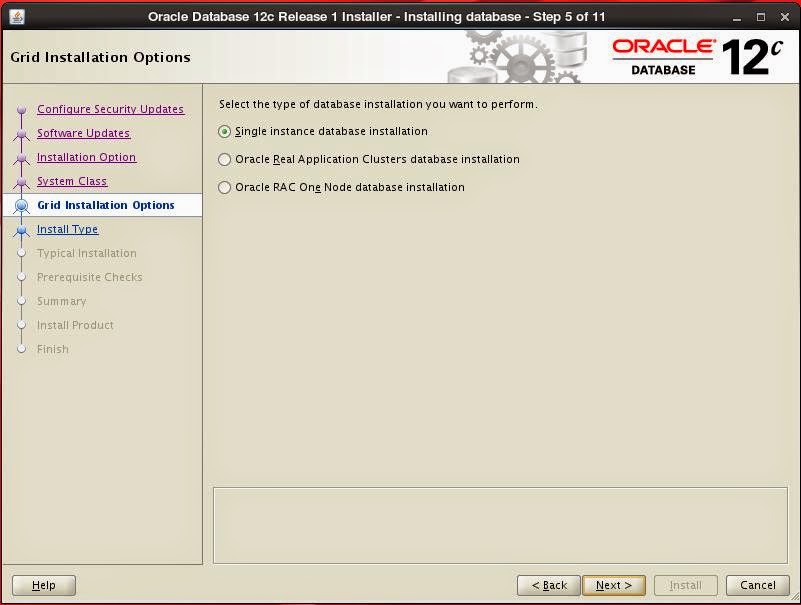The image size is (801, 605).
Task: Select Oracle RAC One Node database installation
Action: (x=224, y=188)
